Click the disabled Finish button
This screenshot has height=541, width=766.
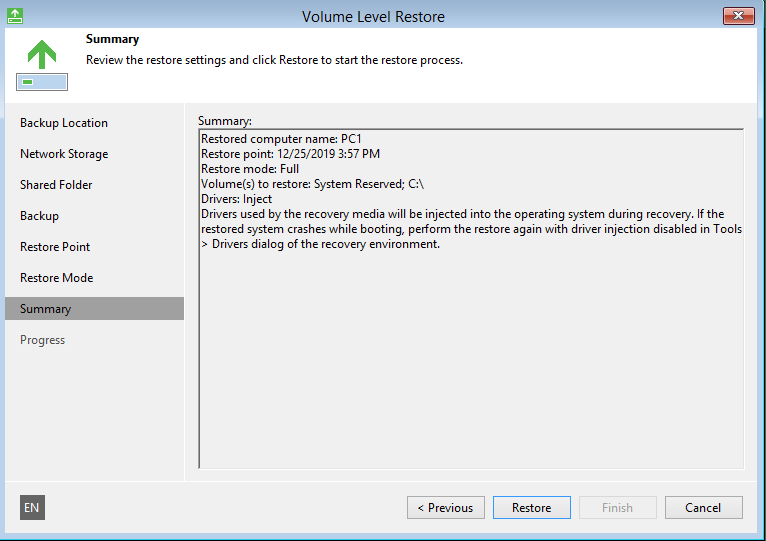pos(617,508)
